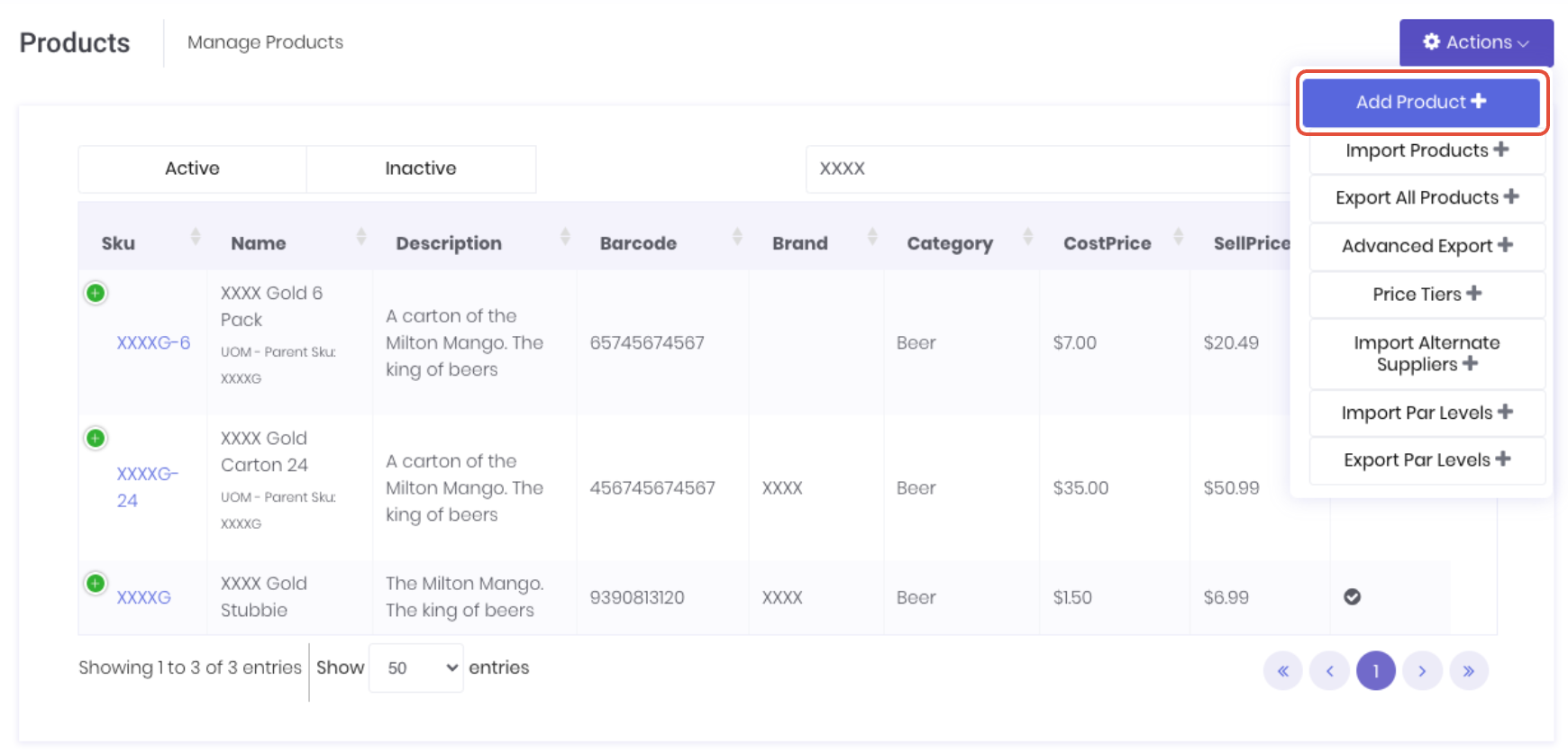Choose Add Product from Actions menu
The width and height of the screenshot is (1568, 754).
(1421, 103)
